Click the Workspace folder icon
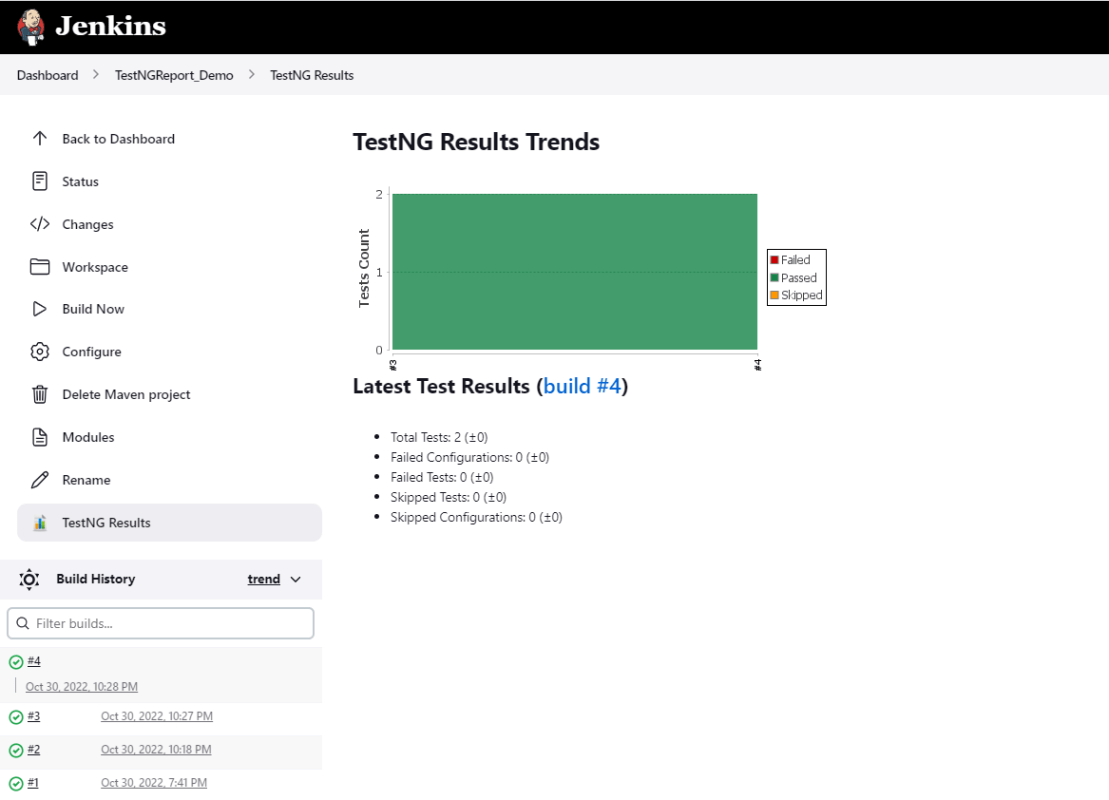The width and height of the screenshot is (1109, 800). point(40,267)
